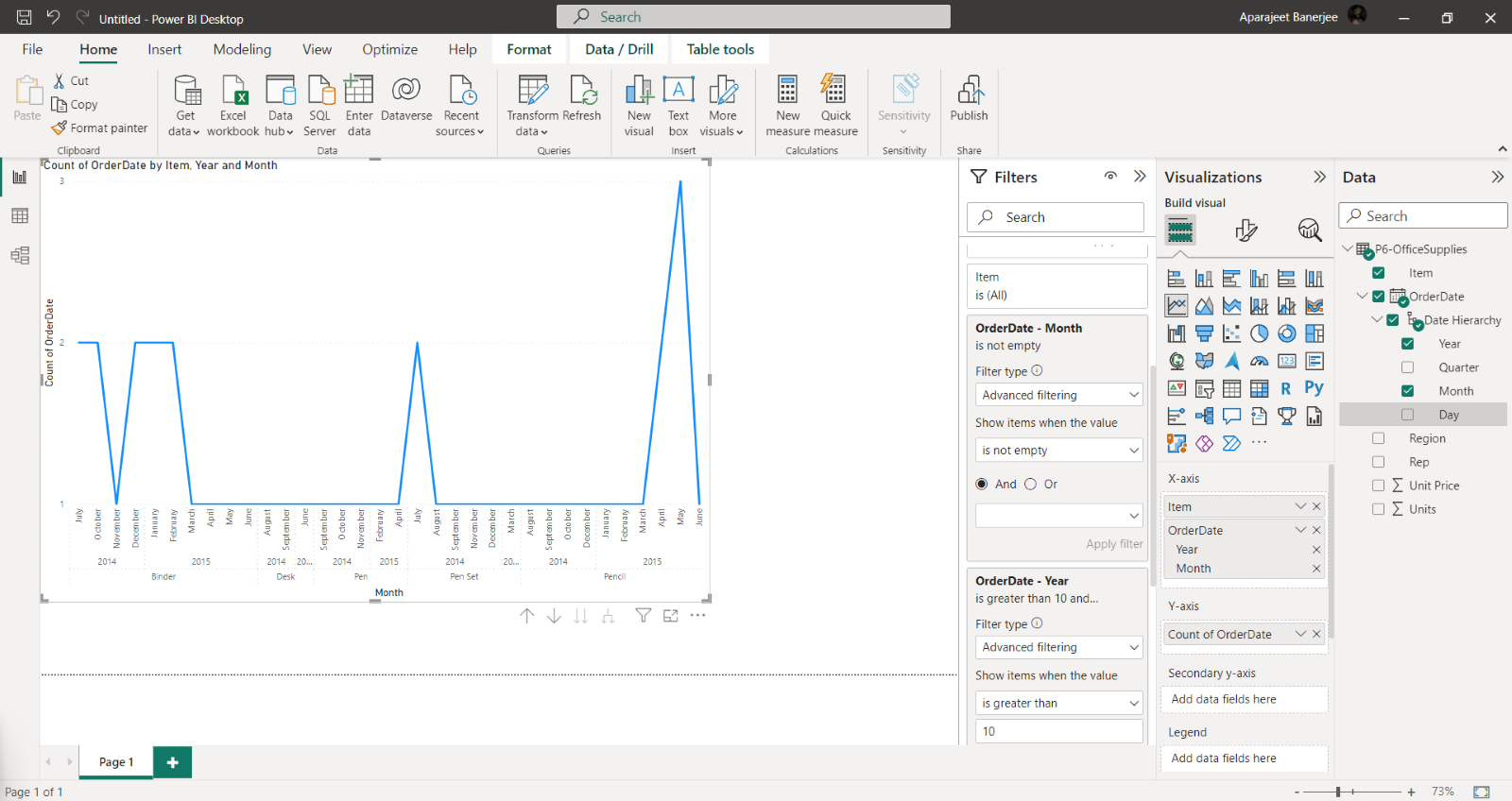
Task: Open the 'is not empty' condition dropdown
Action: (x=1058, y=451)
